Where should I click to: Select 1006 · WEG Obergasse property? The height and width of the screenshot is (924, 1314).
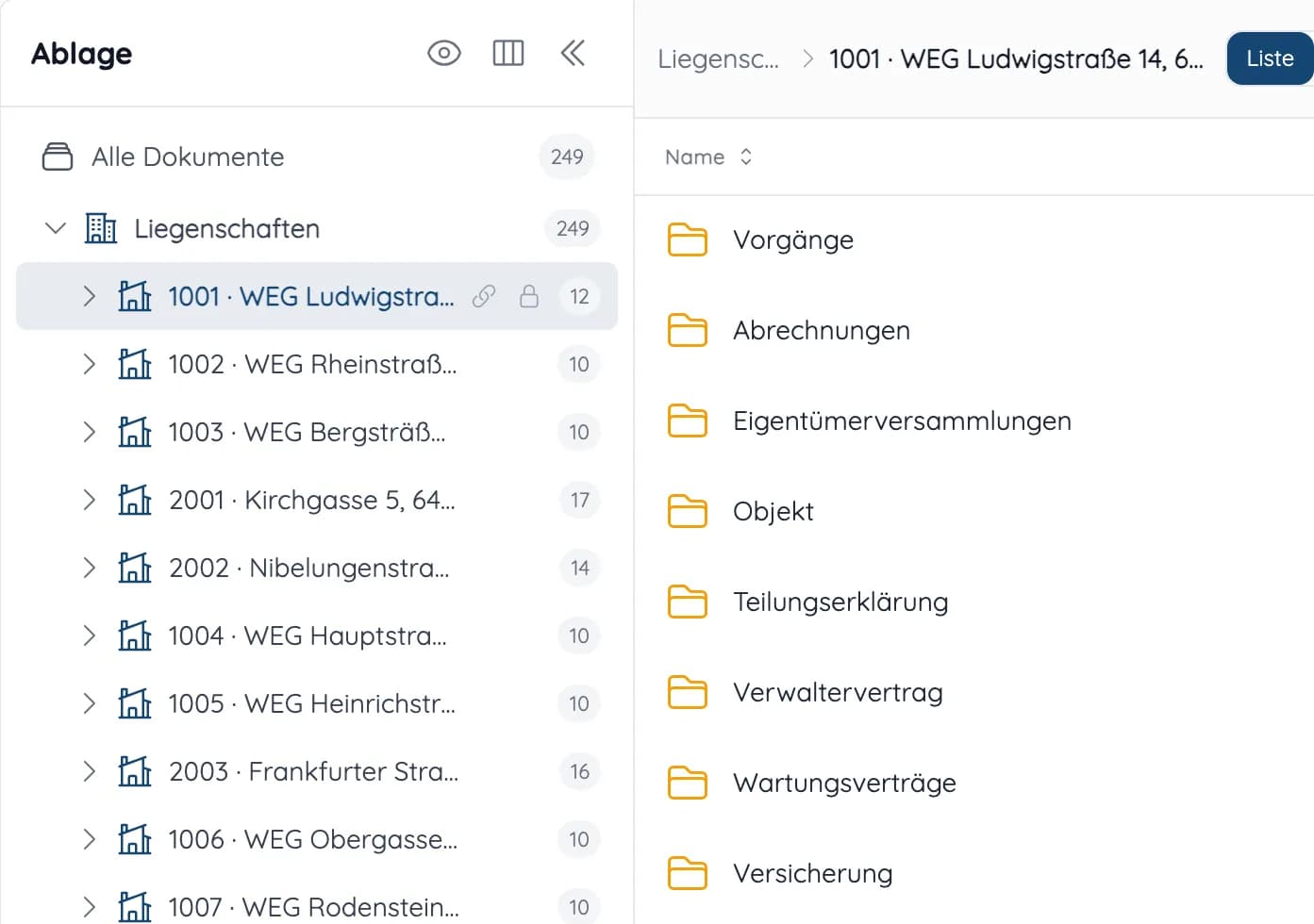318,839
